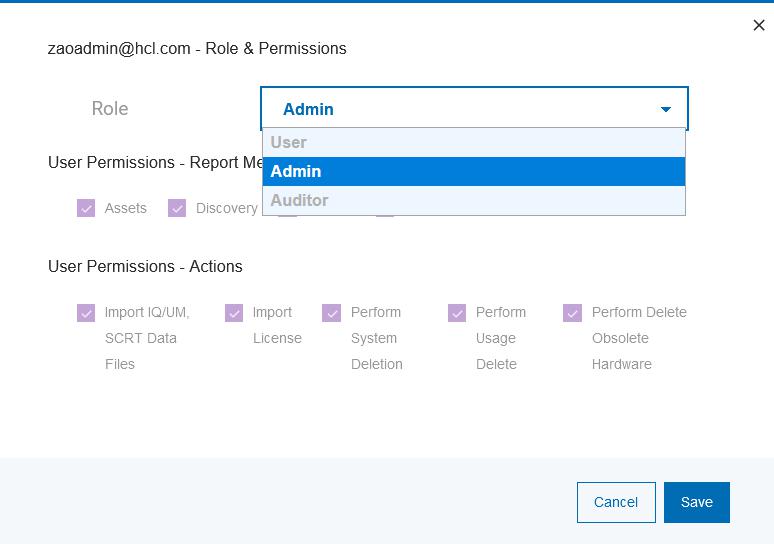
Task: Close the Role & Permissions dialog
Action: (759, 26)
